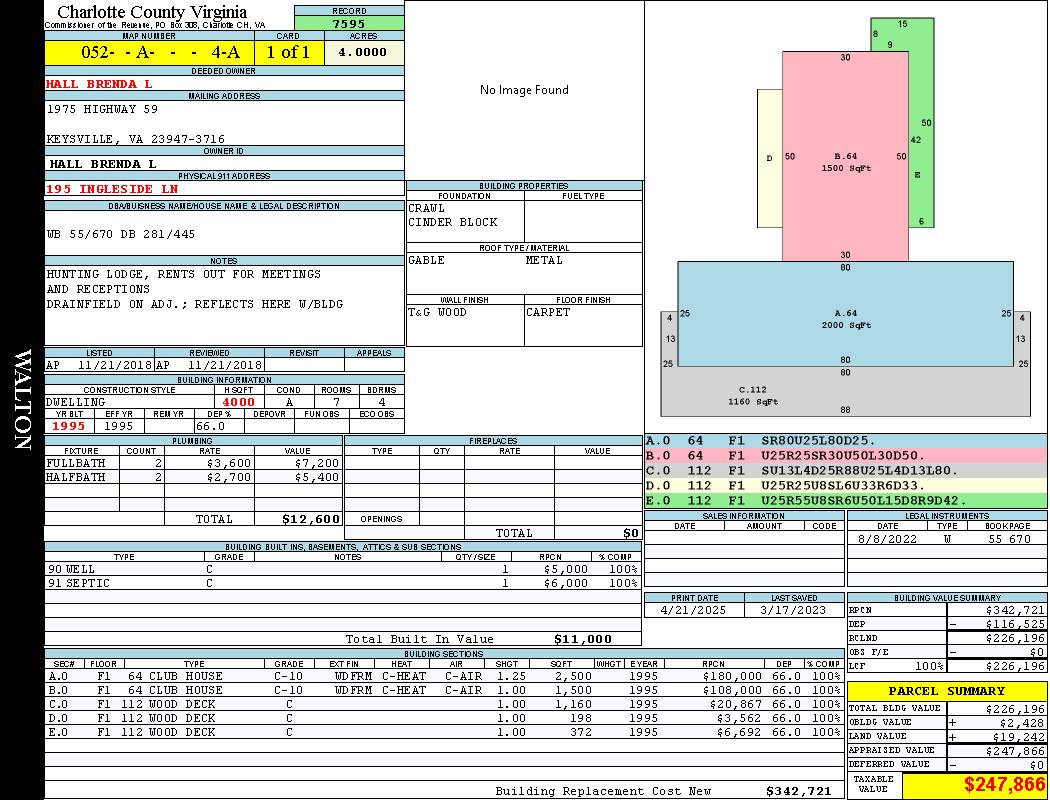Click the DRAINFIELD ON ADJ. notes line
This screenshot has width=1050, height=800.
[195, 304]
